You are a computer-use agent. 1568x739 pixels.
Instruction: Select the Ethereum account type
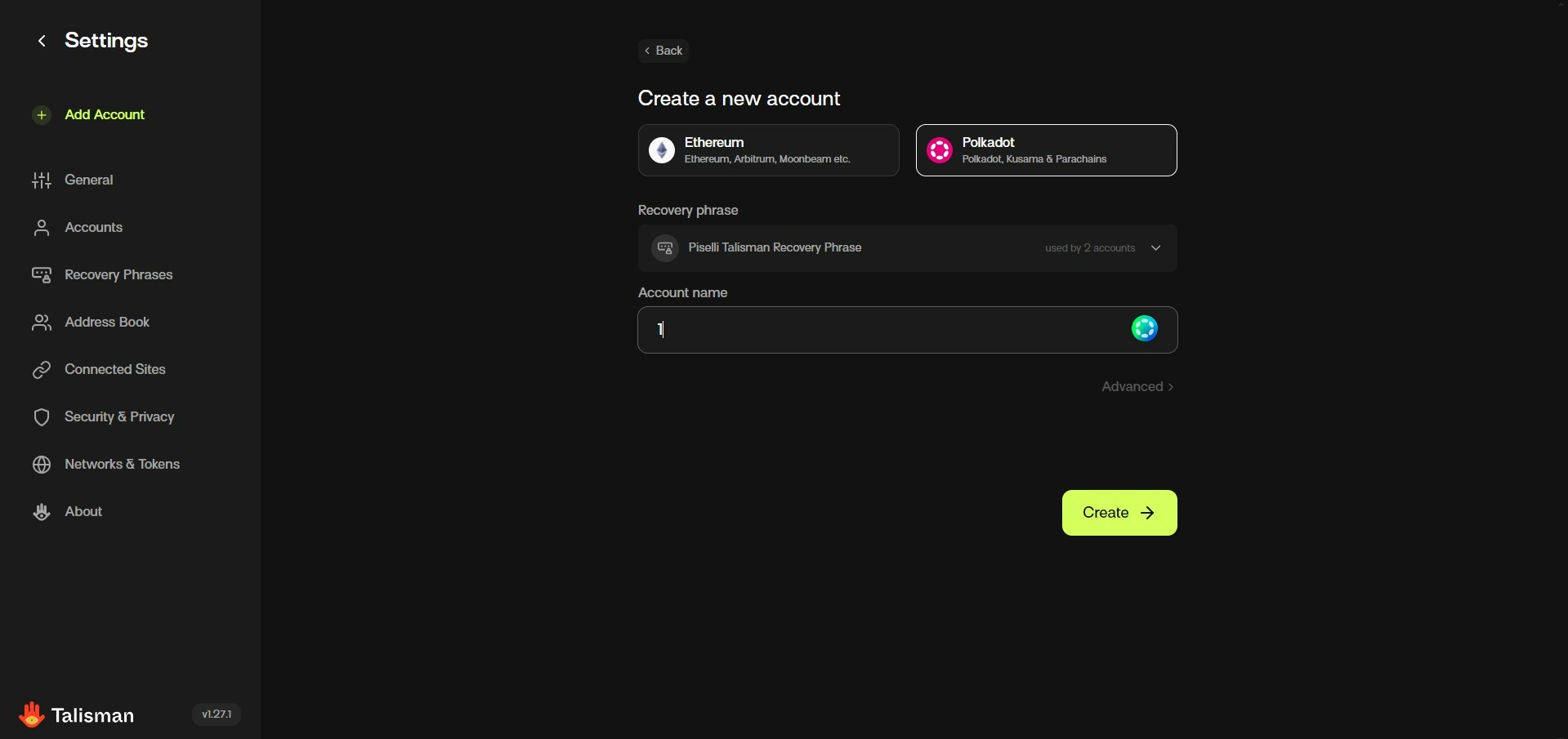769,150
